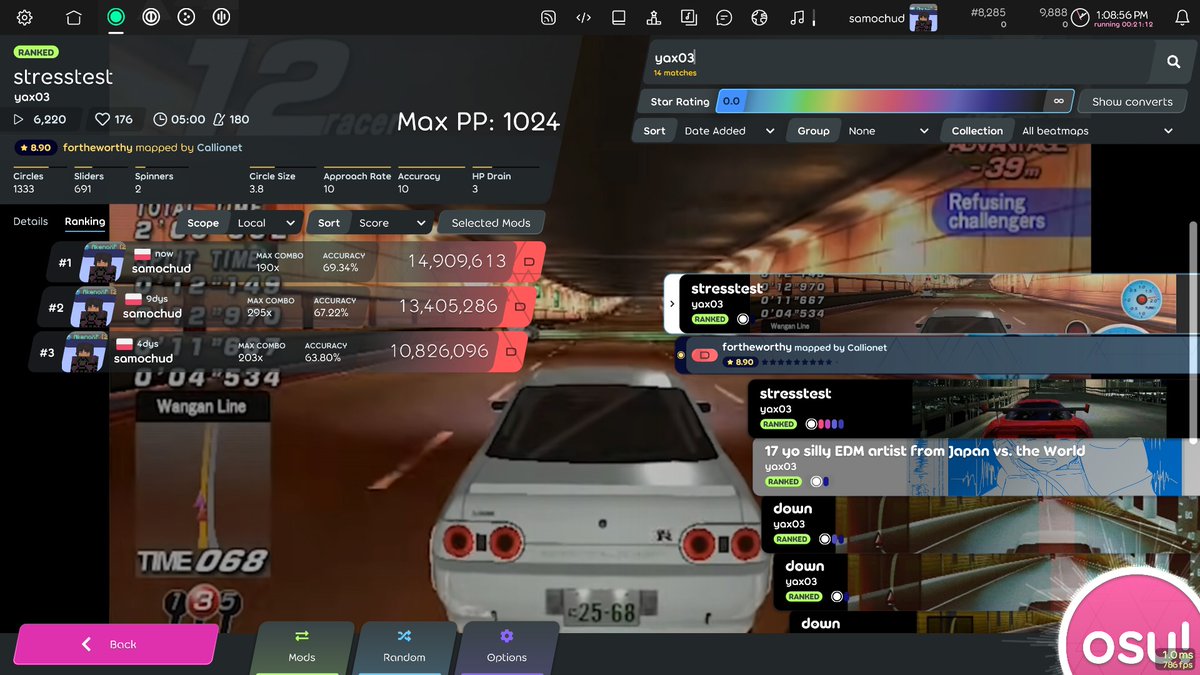The height and width of the screenshot is (675, 1200).
Task: Click the D rank badge on score 14,909,613
Action: pos(529,262)
